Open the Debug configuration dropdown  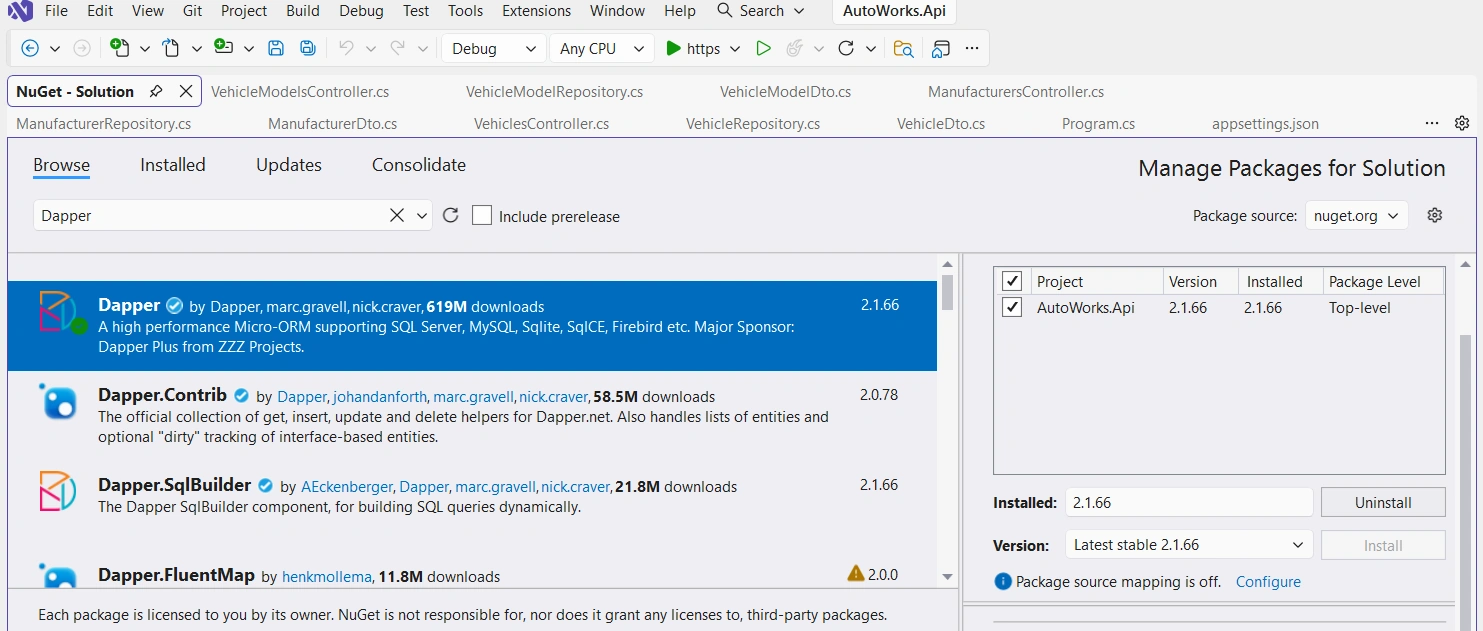tap(494, 48)
